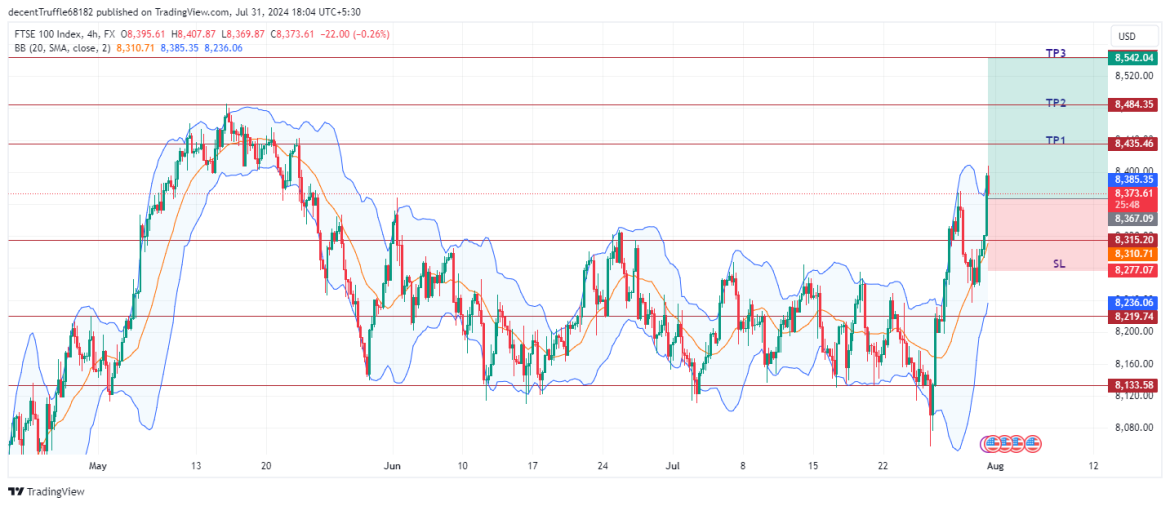1170x506 pixels.
Task: Click the blue 8,385.35 upper band label
Action: (x=1134, y=180)
